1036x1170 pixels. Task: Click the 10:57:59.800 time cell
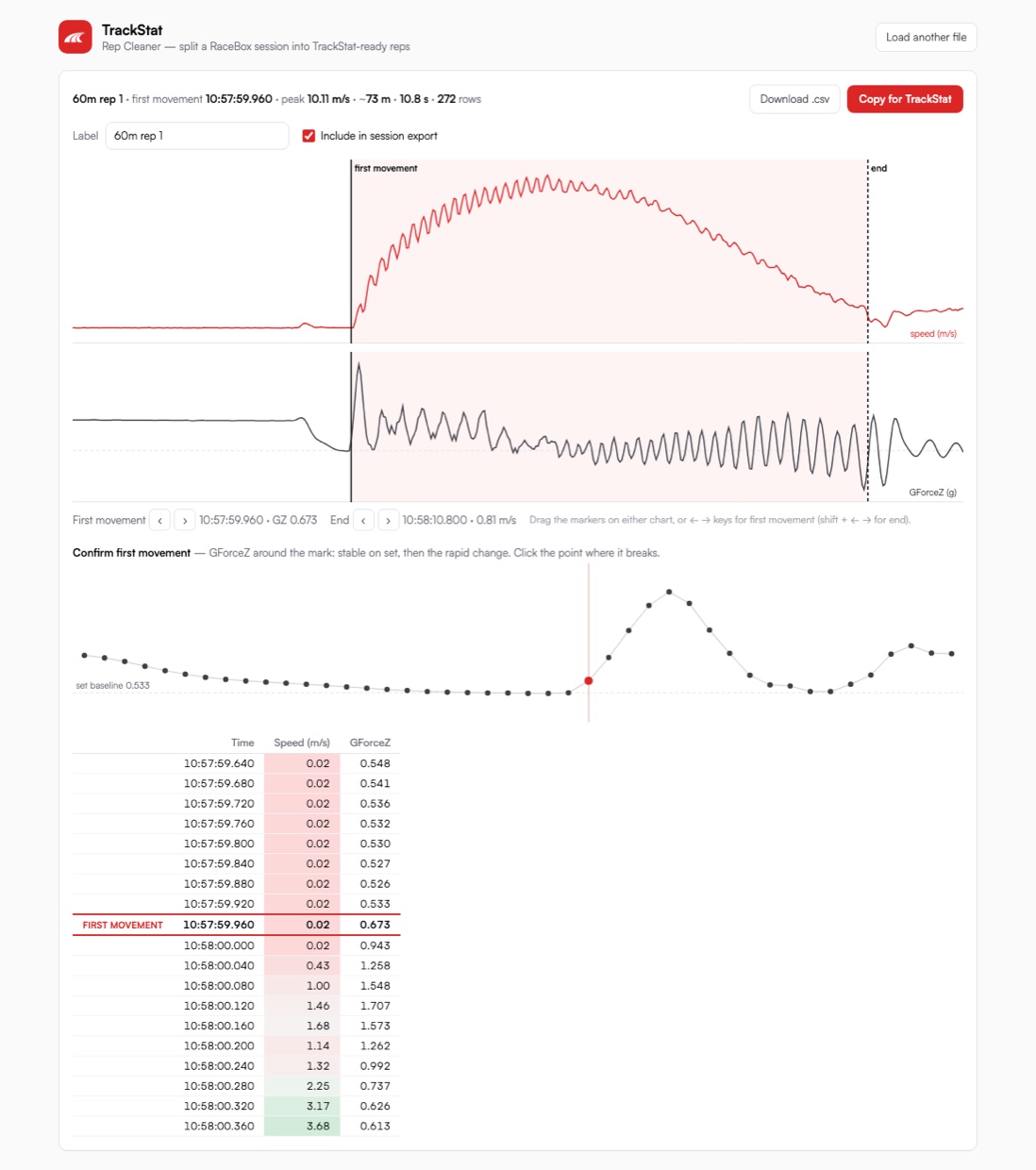tap(219, 844)
